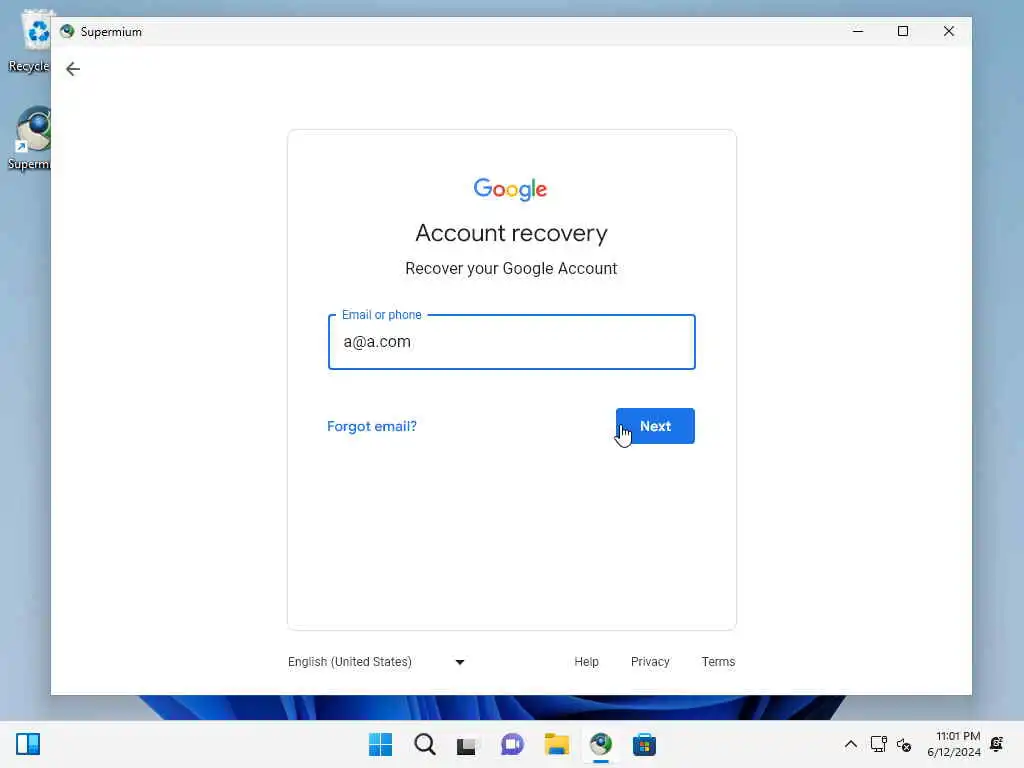Open the clock showing 11:01 PM

click(x=953, y=744)
